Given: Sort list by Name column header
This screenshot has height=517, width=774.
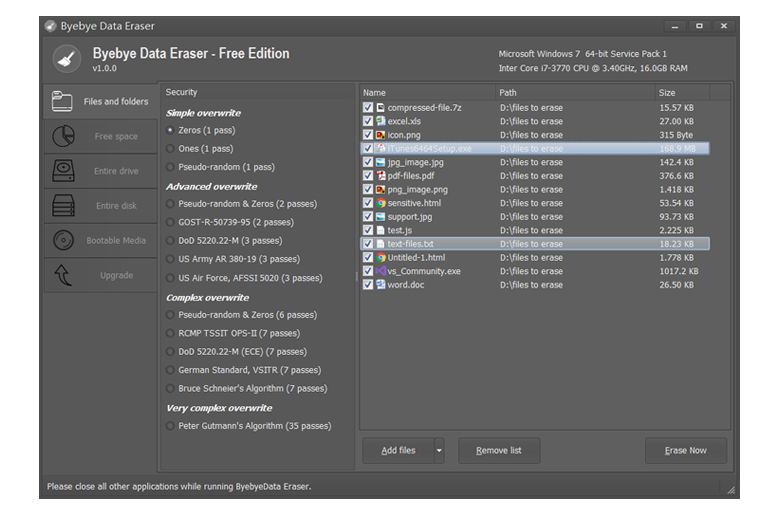Looking at the screenshot, I should 427,92.
